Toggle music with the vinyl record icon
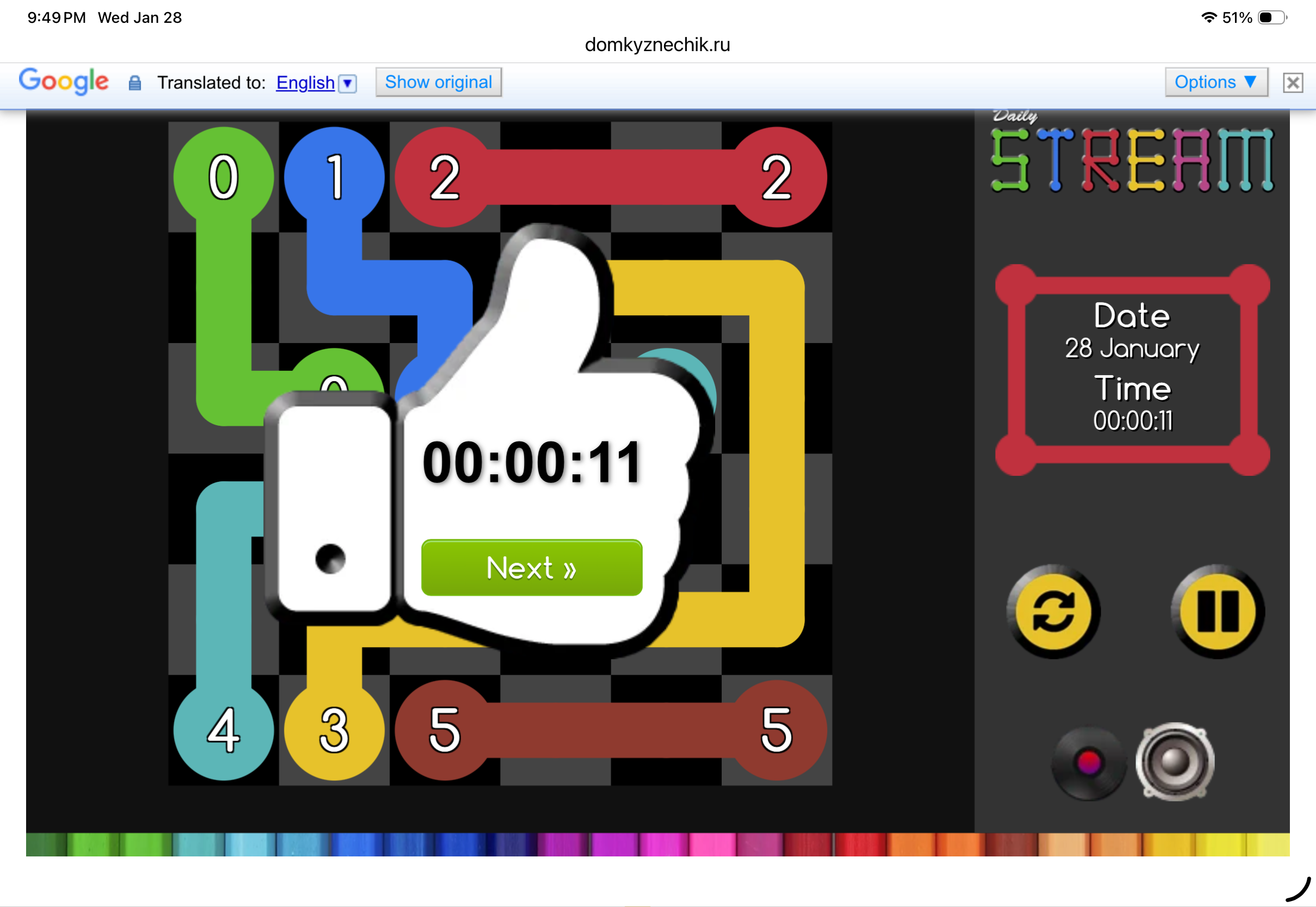The image size is (1316, 907). 1088,763
